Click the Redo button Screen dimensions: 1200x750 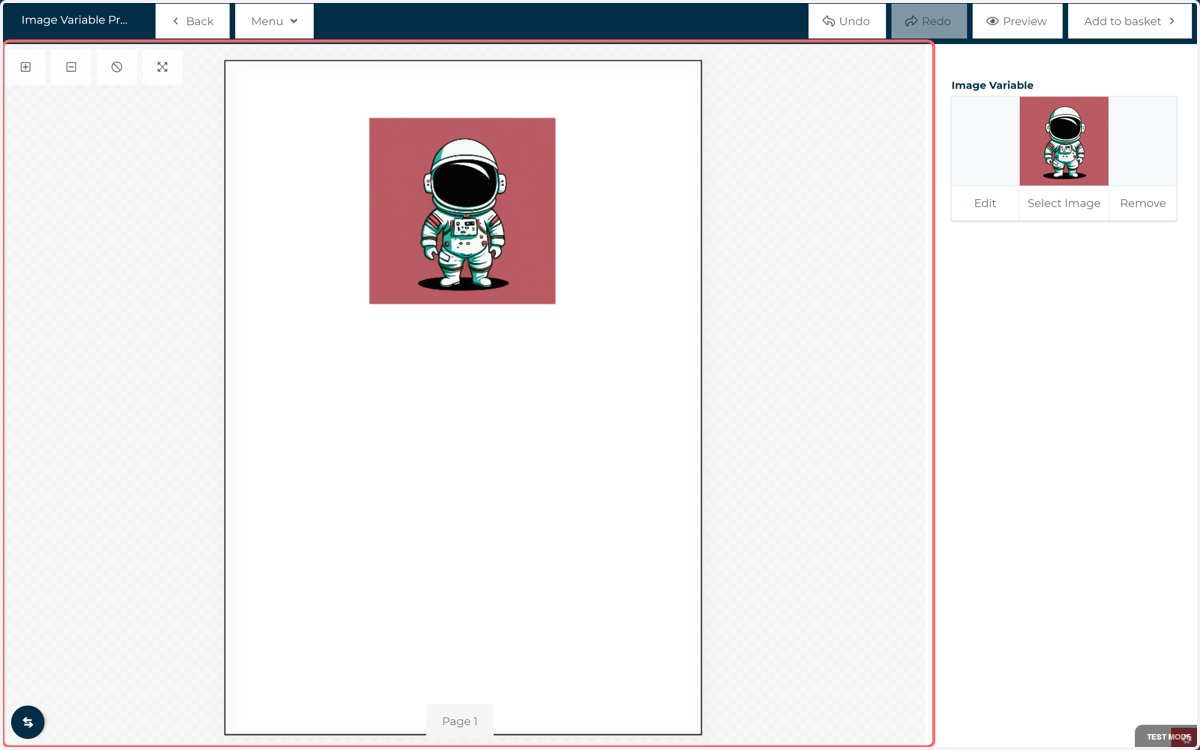pos(929,21)
